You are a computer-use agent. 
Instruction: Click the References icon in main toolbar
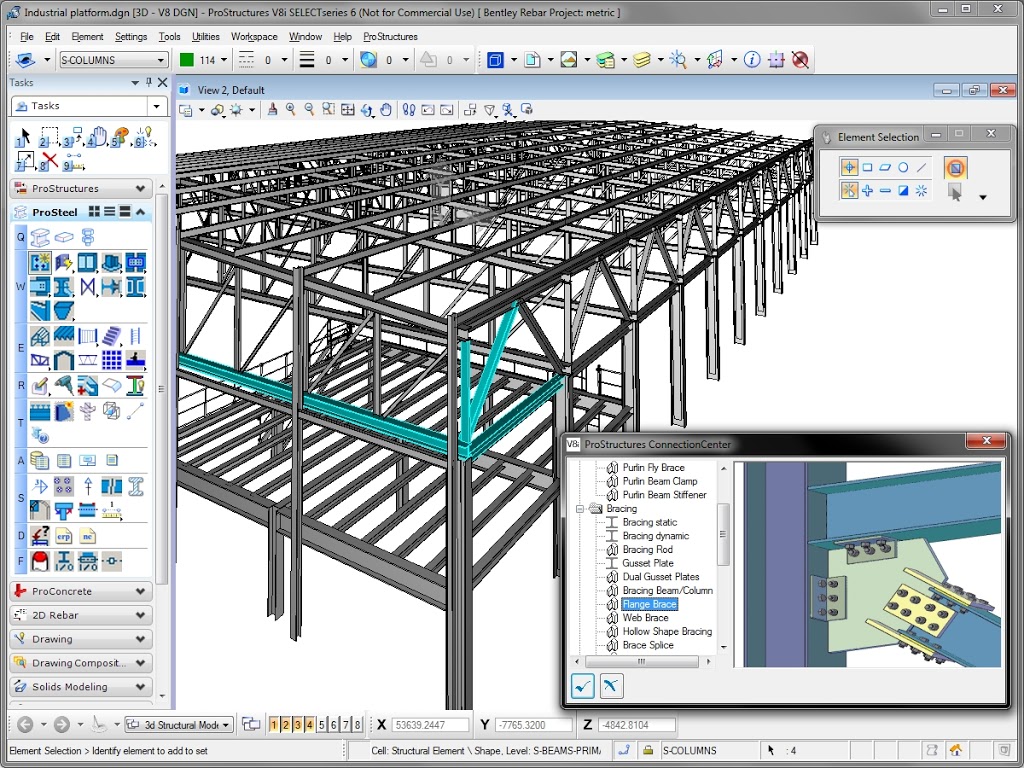pyautogui.click(x=532, y=60)
